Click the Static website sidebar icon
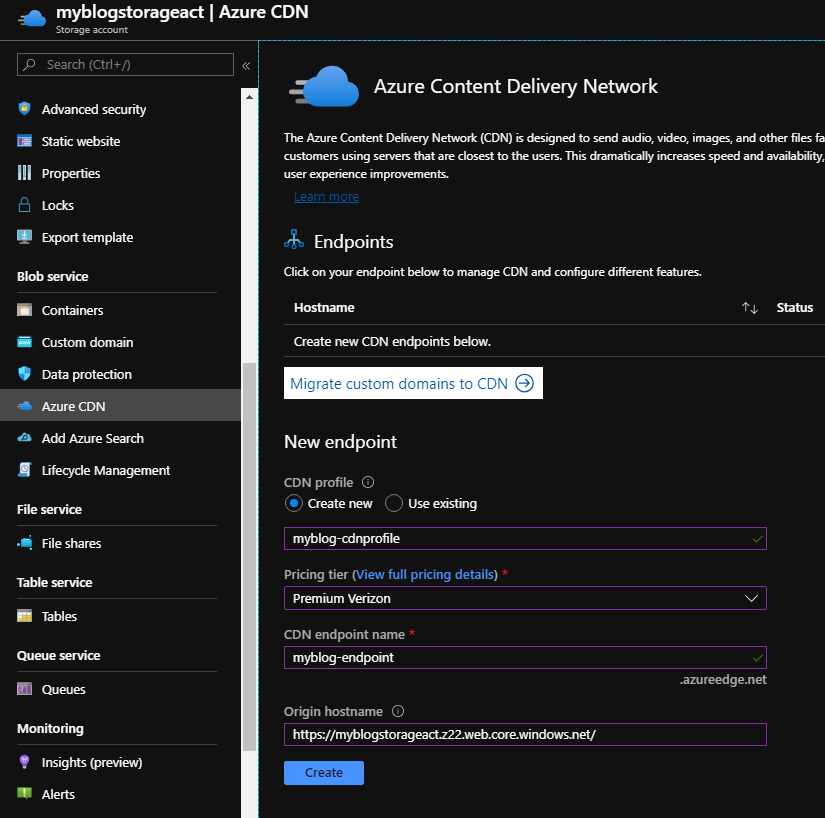Screen dimensions: 825x818 pos(25,141)
